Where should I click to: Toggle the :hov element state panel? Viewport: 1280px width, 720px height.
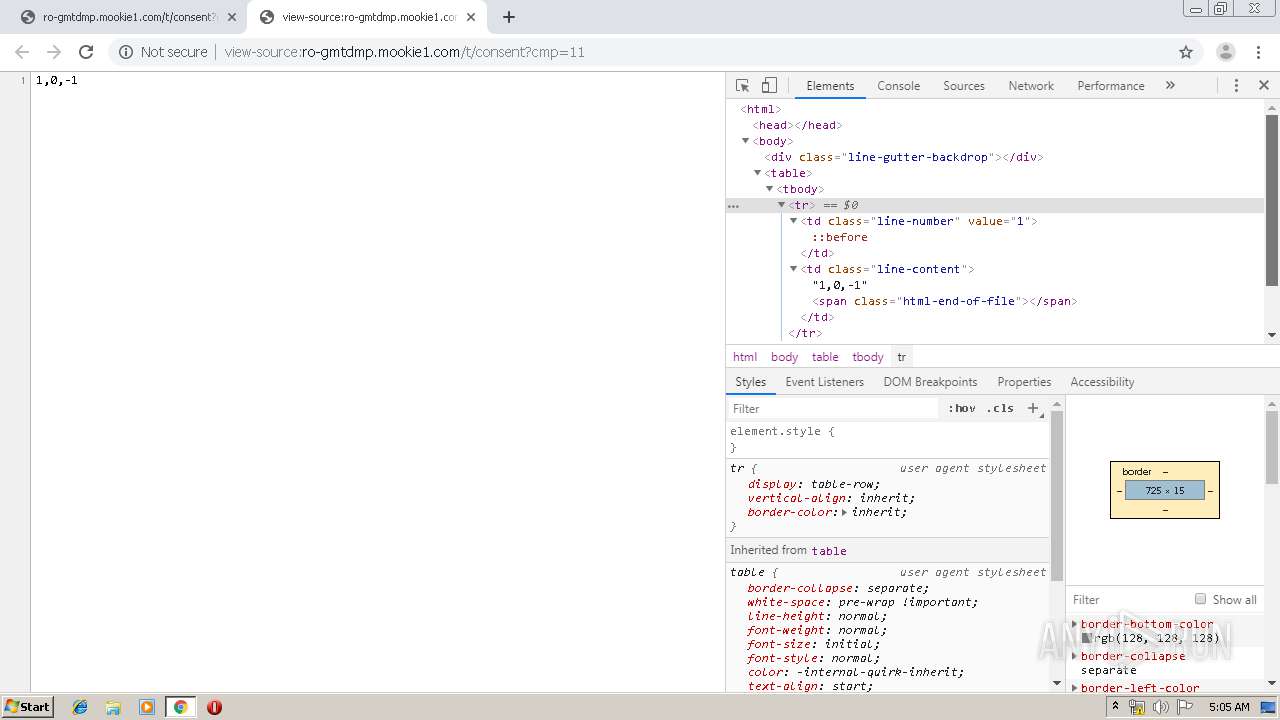point(961,408)
